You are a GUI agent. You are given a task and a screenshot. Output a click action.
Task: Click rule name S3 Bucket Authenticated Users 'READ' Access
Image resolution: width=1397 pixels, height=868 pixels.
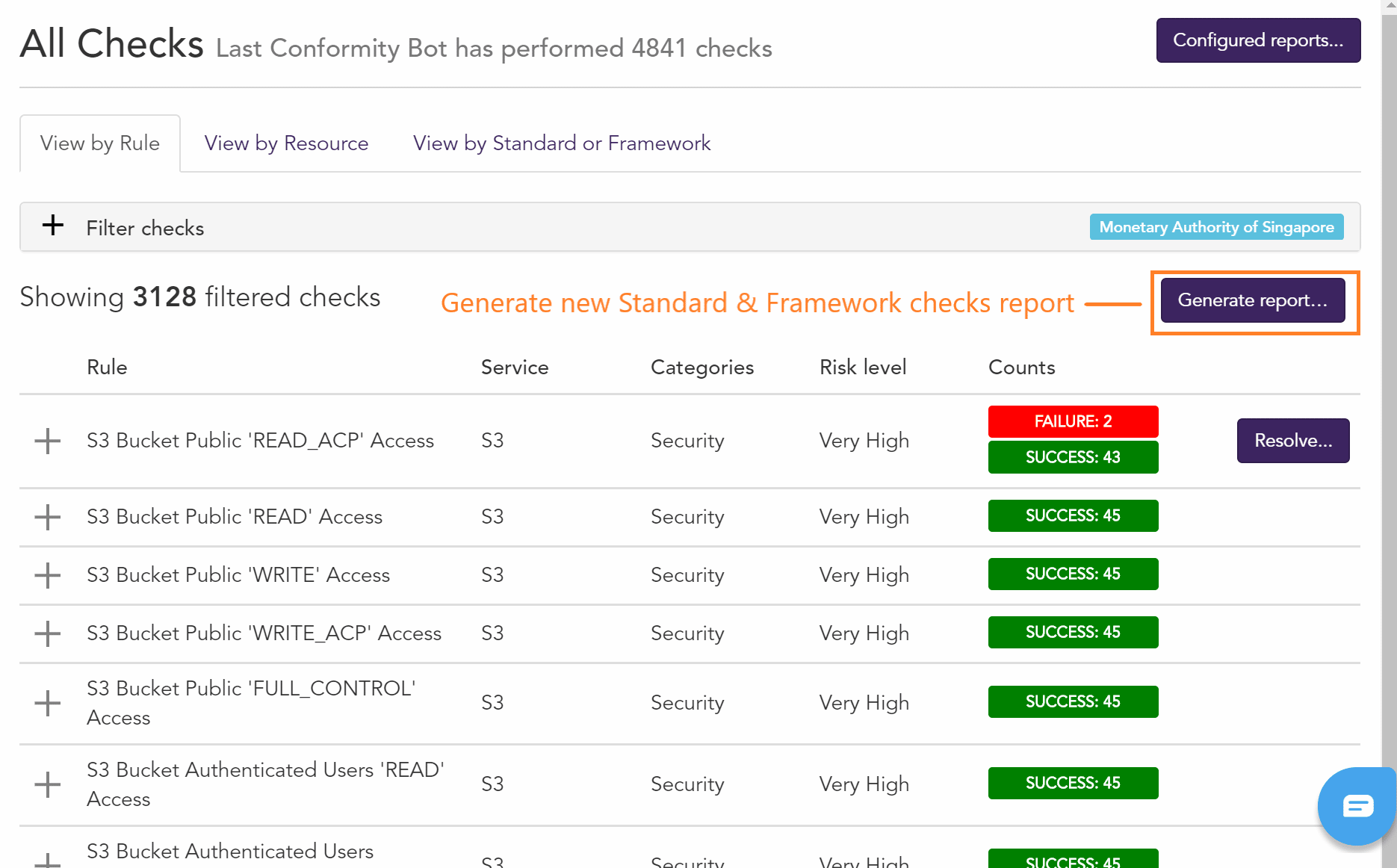265,784
